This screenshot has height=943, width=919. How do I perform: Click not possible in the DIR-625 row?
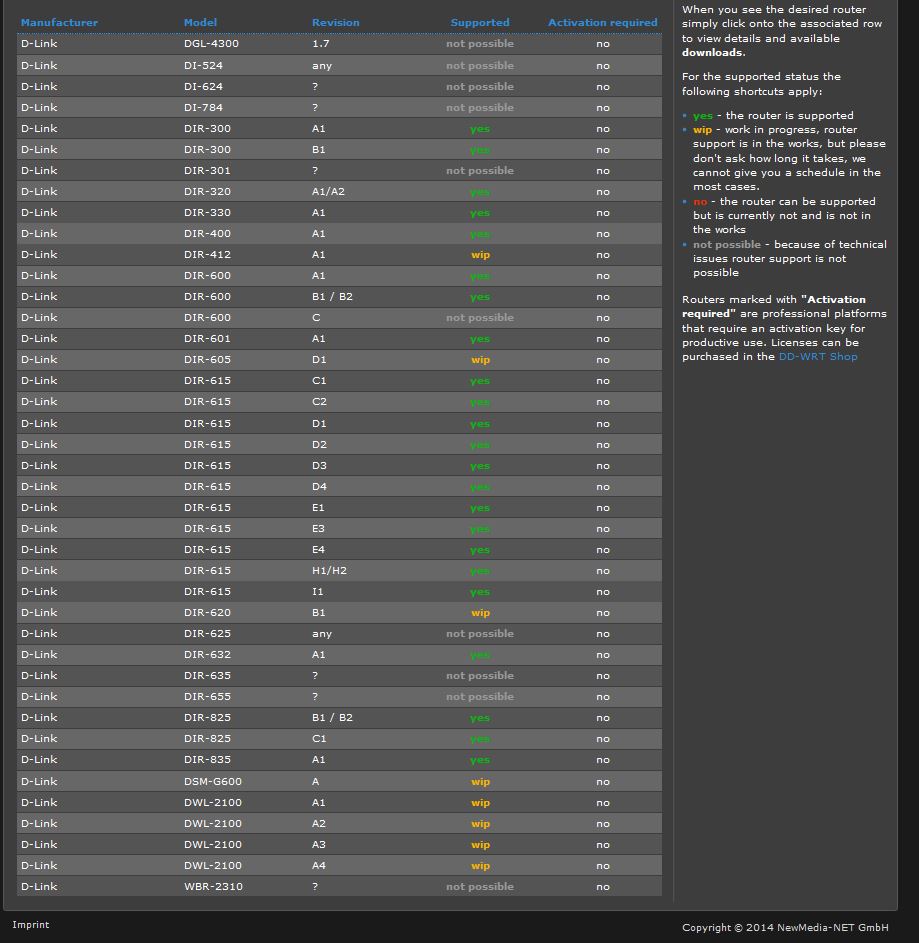[x=480, y=634]
